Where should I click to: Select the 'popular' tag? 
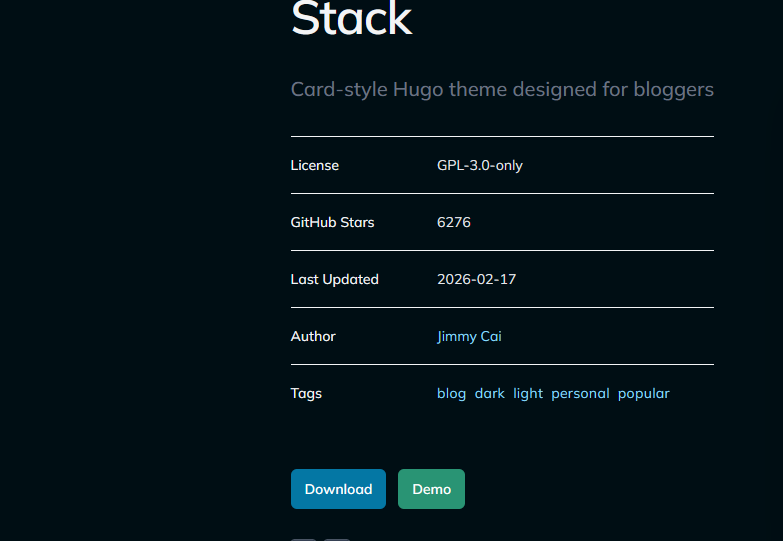tap(643, 393)
